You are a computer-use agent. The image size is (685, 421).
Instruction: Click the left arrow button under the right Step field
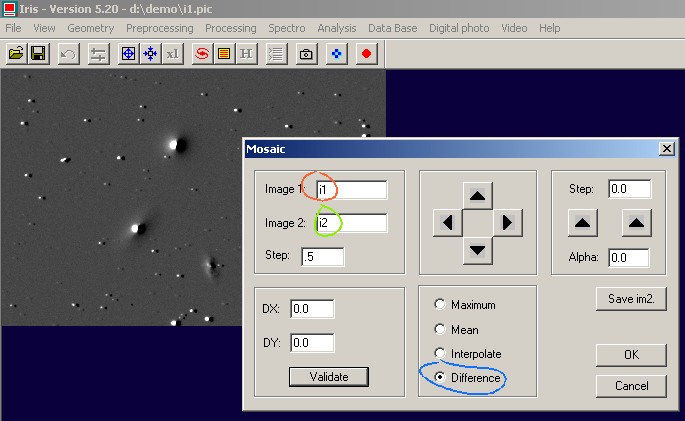click(583, 223)
